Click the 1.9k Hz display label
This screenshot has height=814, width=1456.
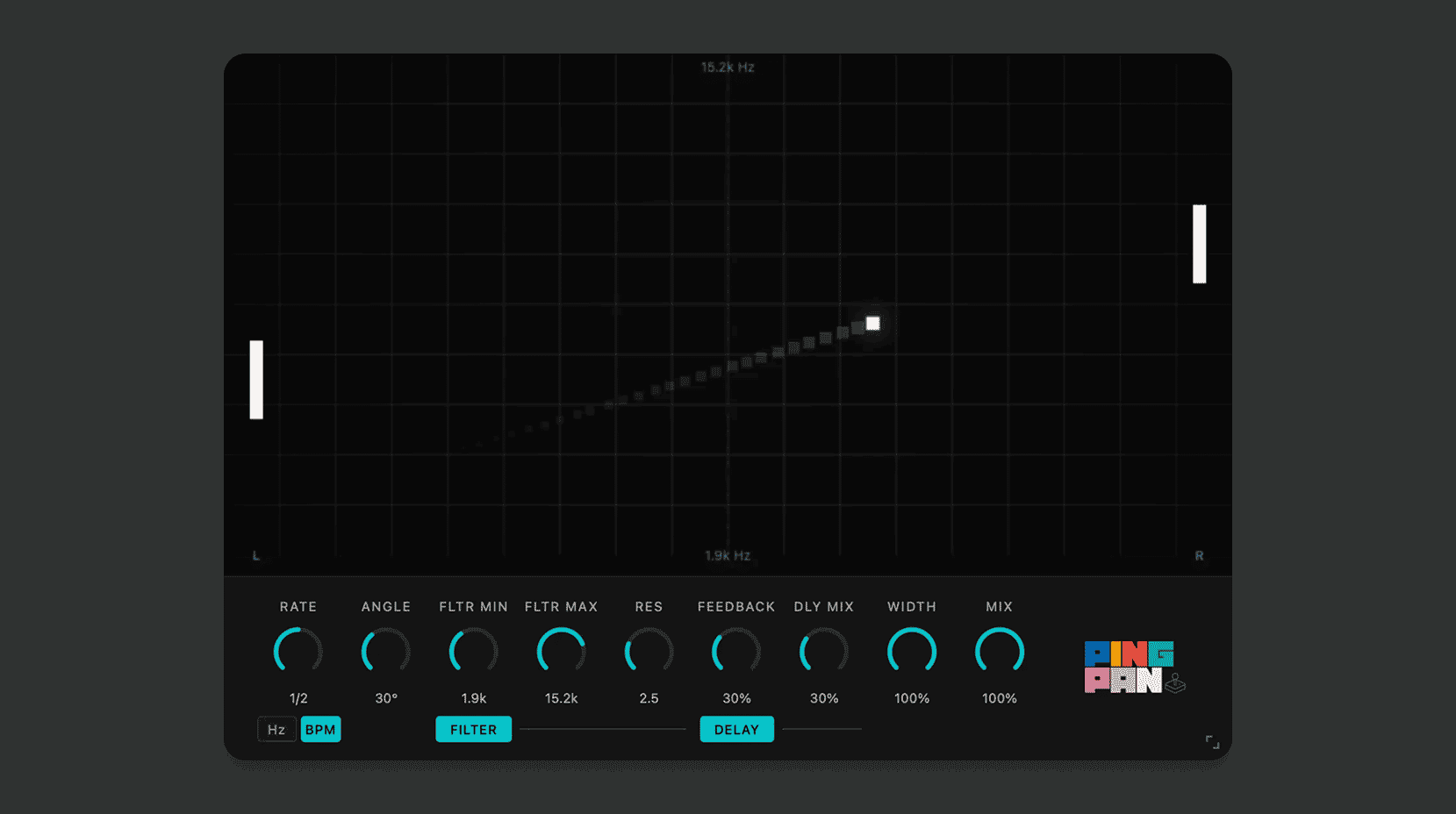click(x=728, y=555)
